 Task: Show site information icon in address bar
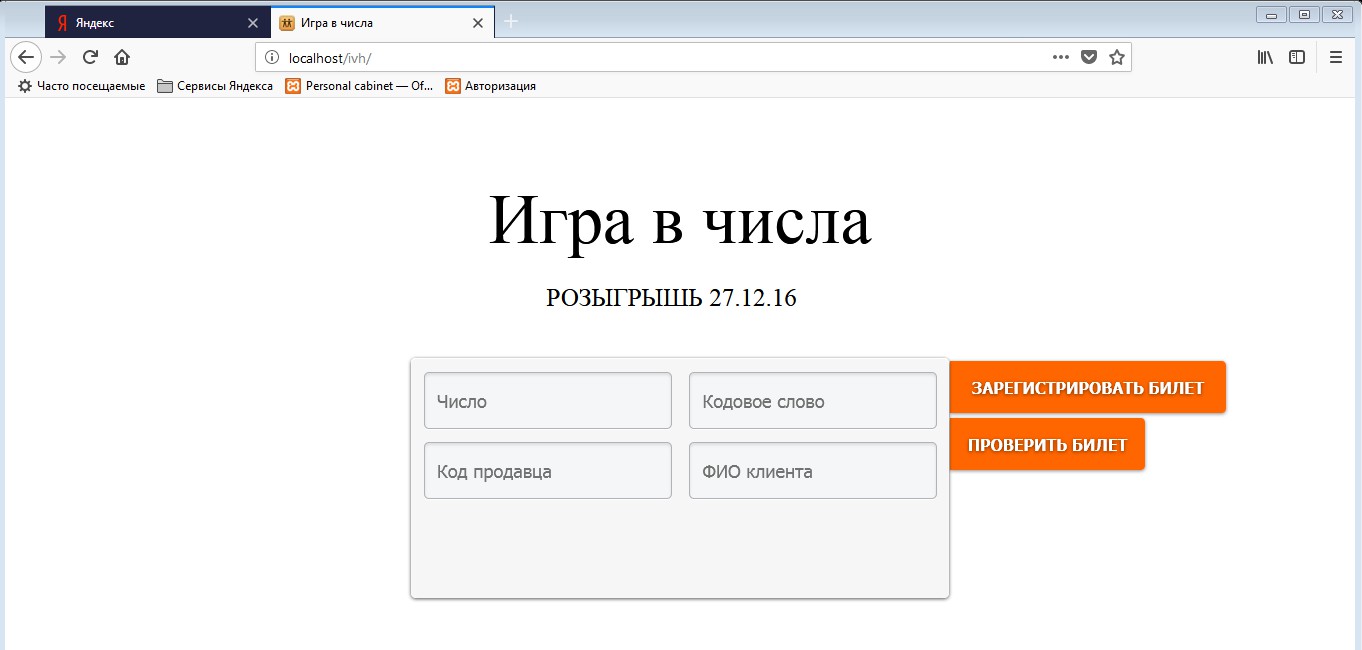click(x=272, y=57)
